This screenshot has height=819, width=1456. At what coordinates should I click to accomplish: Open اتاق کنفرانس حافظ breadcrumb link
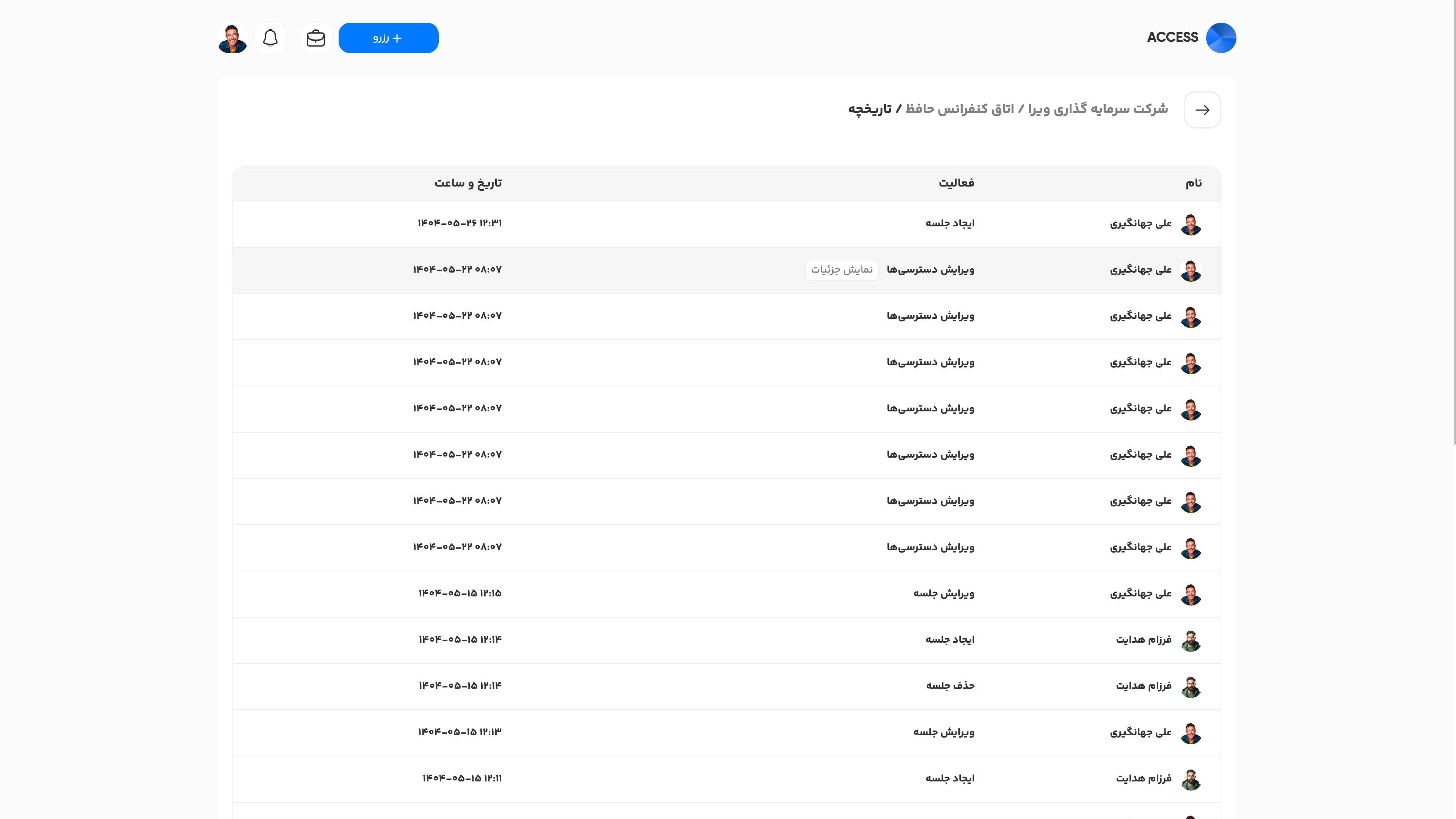[x=960, y=108]
